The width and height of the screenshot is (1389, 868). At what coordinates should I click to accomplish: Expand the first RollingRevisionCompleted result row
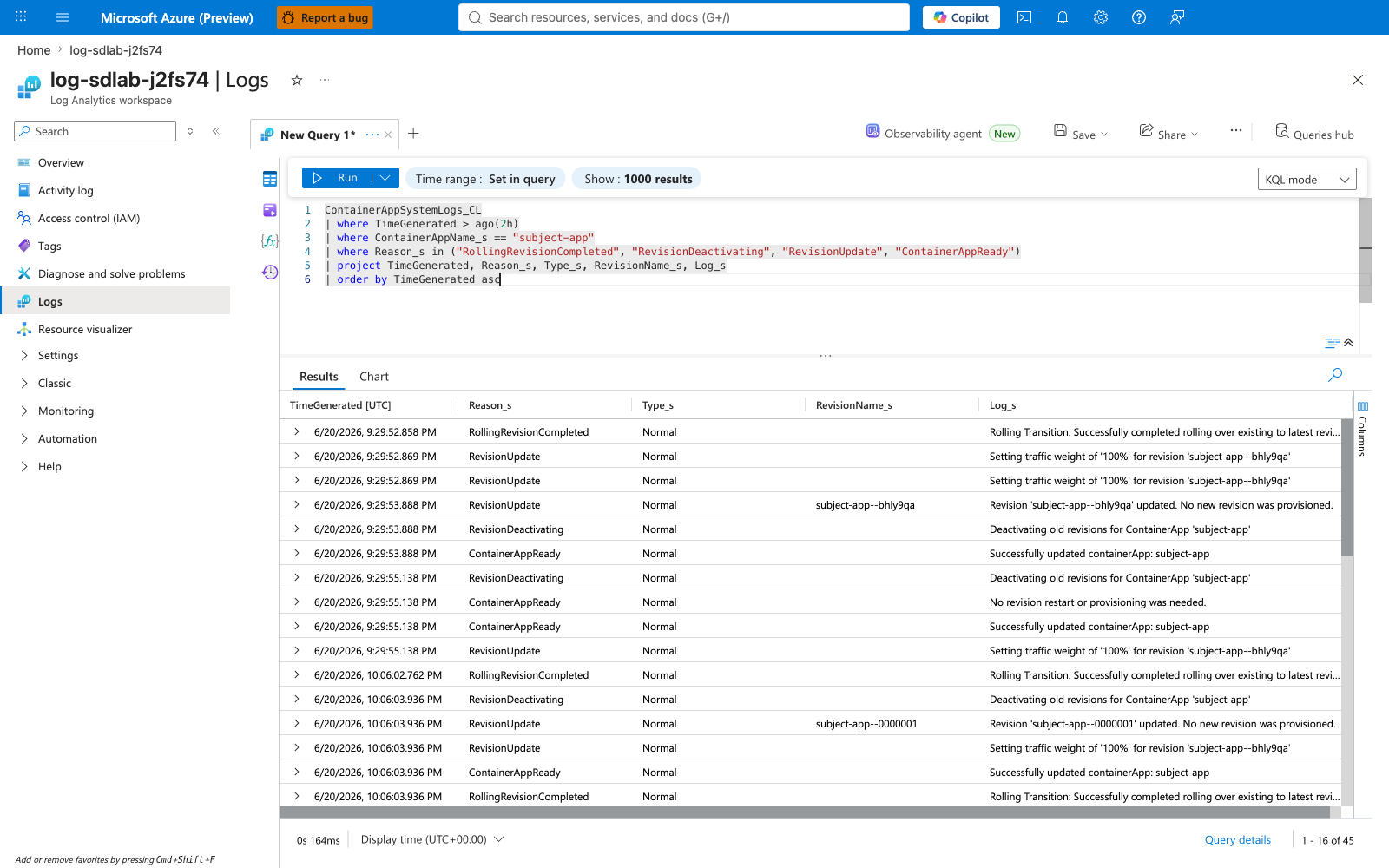tap(297, 431)
